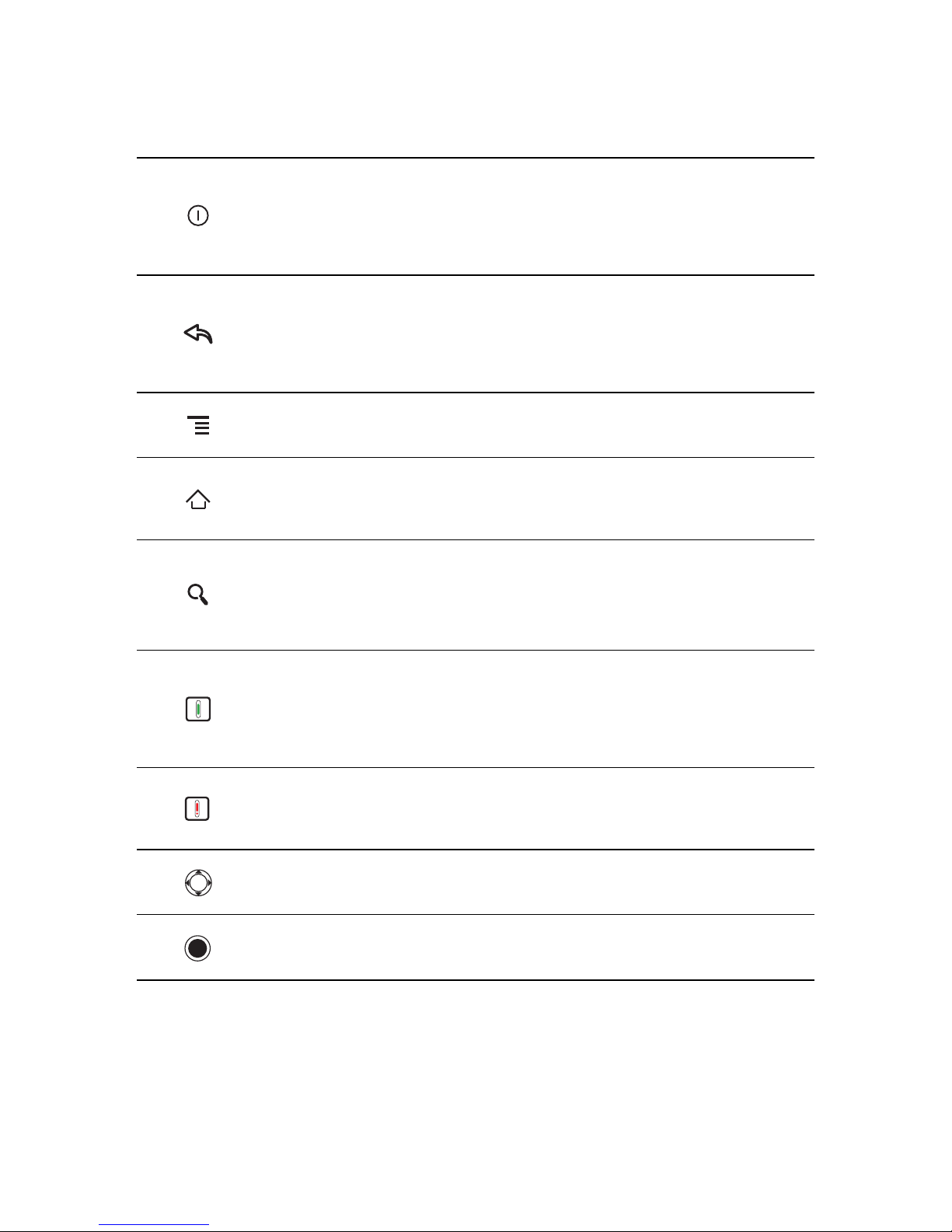Click the red bar inside the end key
Viewport: 952px width, 1232px height.
coord(198,808)
